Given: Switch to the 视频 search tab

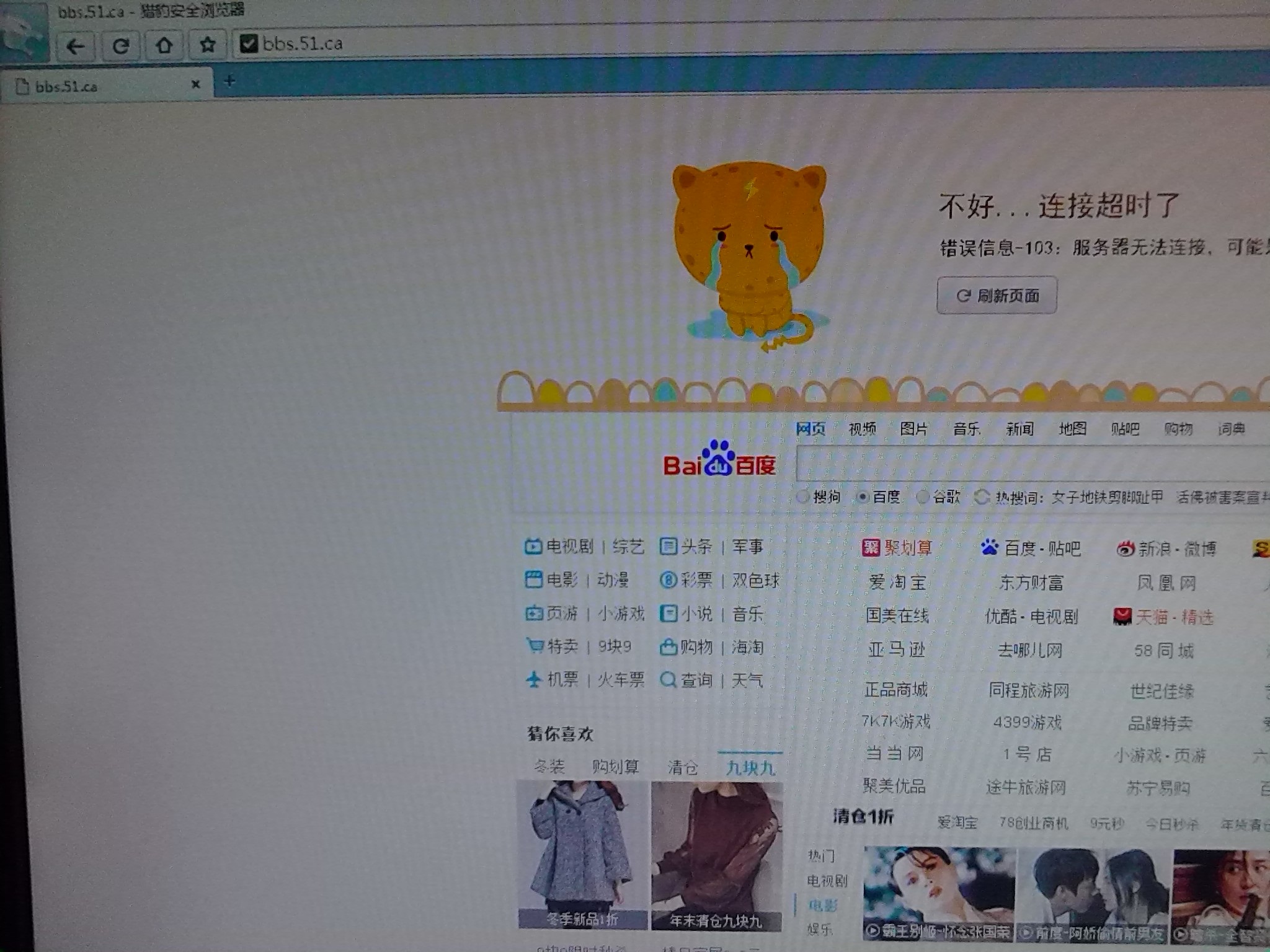Looking at the screenshot, I should pyautogui.click(x=862, y=429).
